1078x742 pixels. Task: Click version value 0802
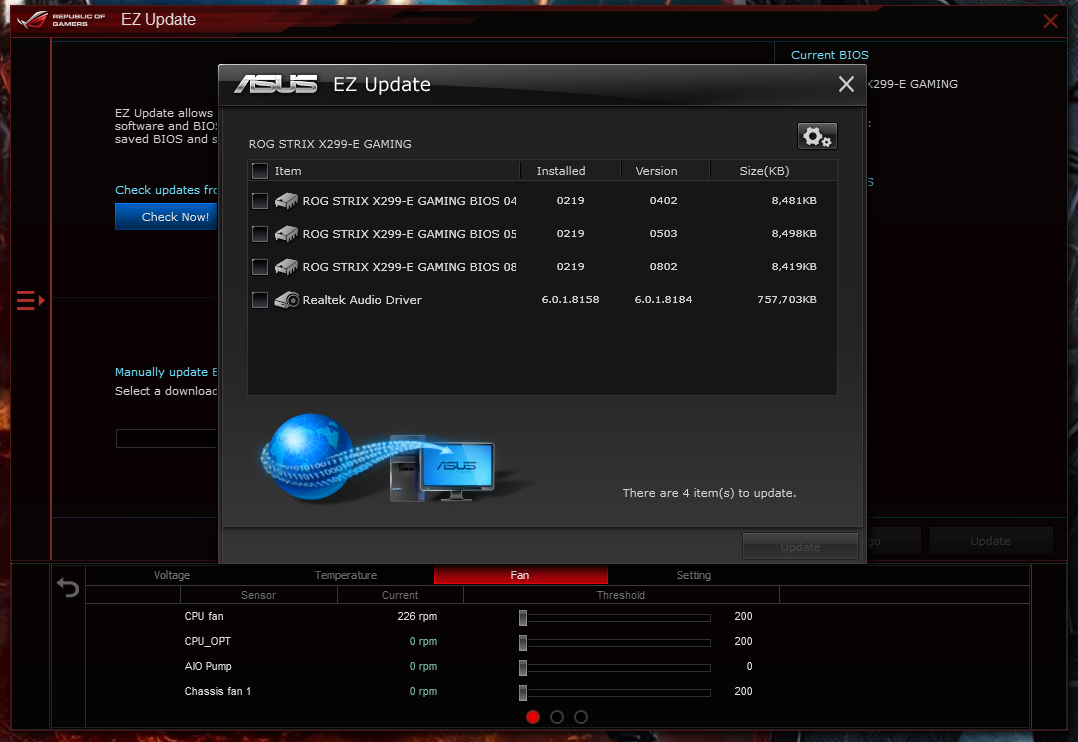click(x=663, y=266)
